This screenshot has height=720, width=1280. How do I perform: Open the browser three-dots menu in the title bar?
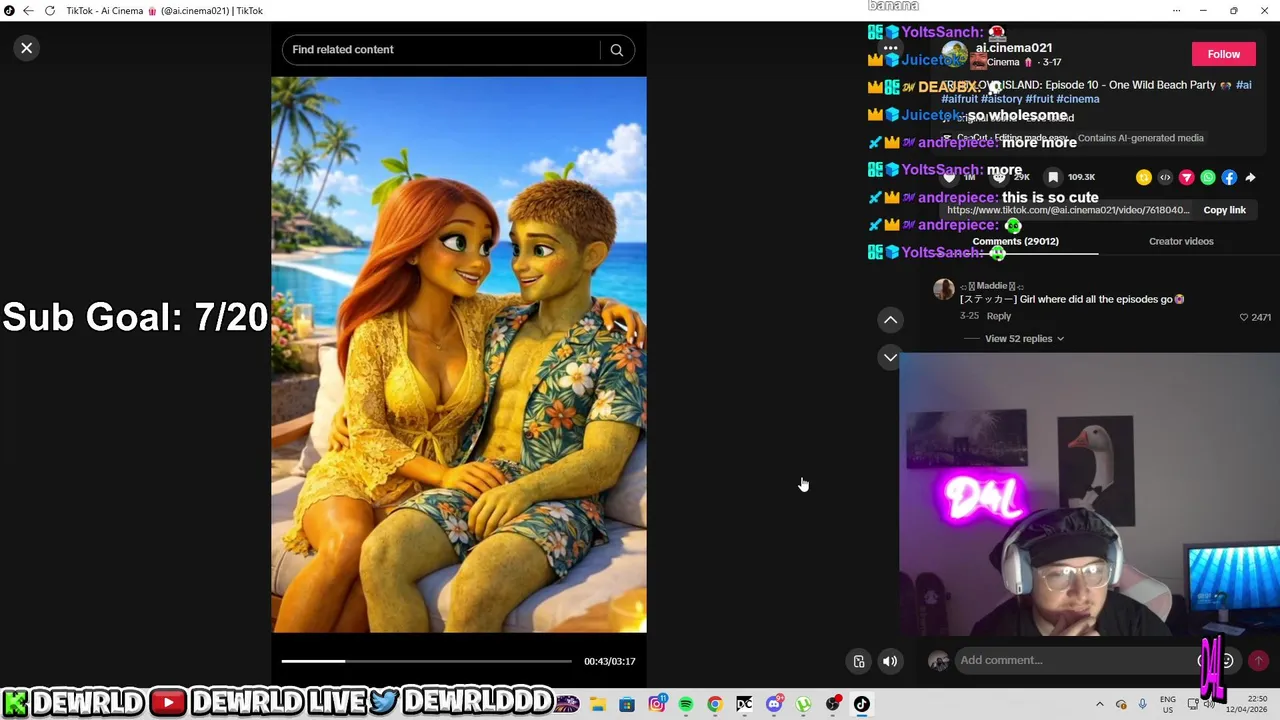1176,11
